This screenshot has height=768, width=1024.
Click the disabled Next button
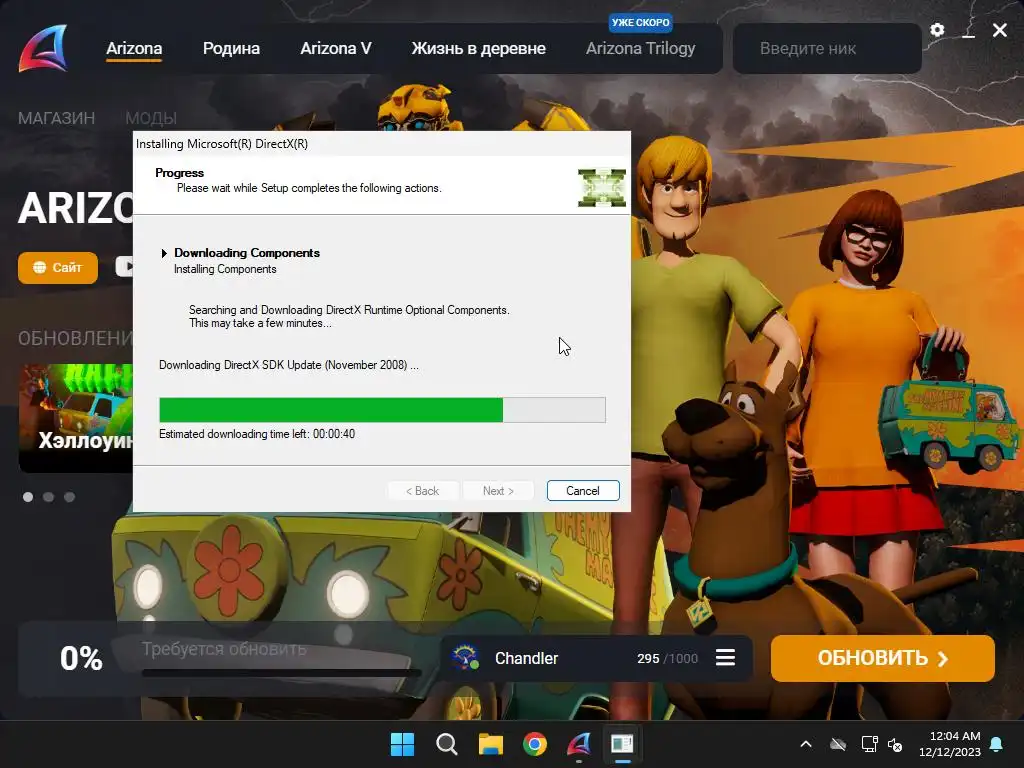[498, 490]
